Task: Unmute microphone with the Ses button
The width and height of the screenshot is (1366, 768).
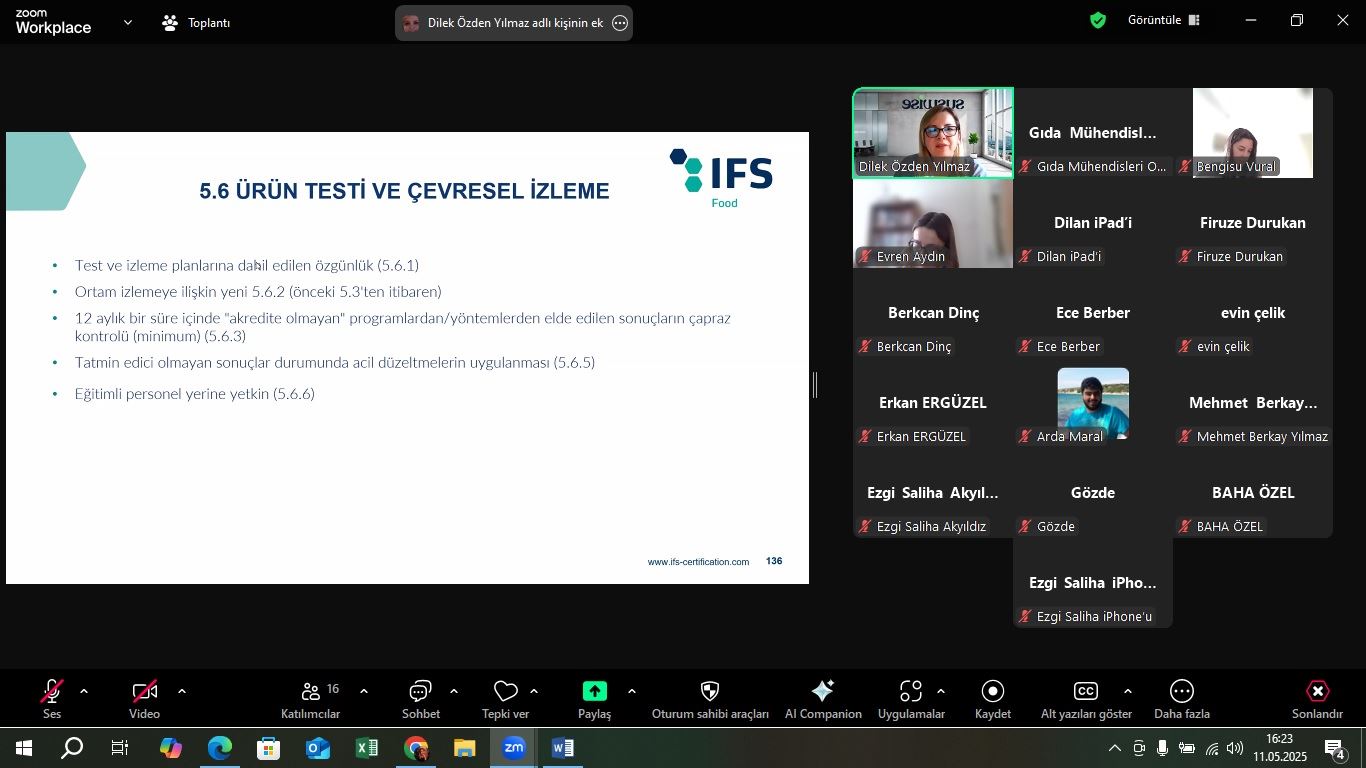Action: coord(52,698)
